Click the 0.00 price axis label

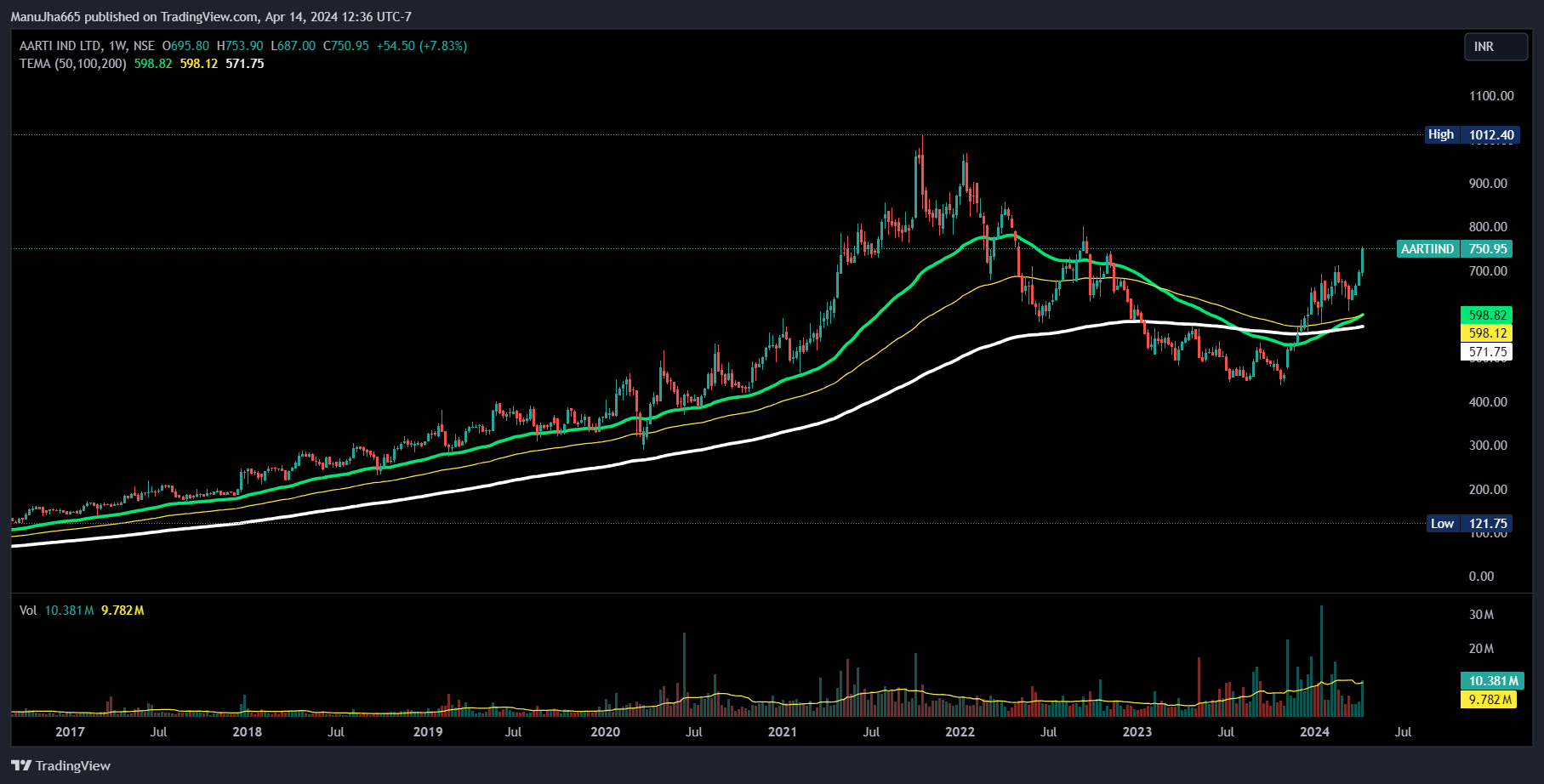(1481, 577)
